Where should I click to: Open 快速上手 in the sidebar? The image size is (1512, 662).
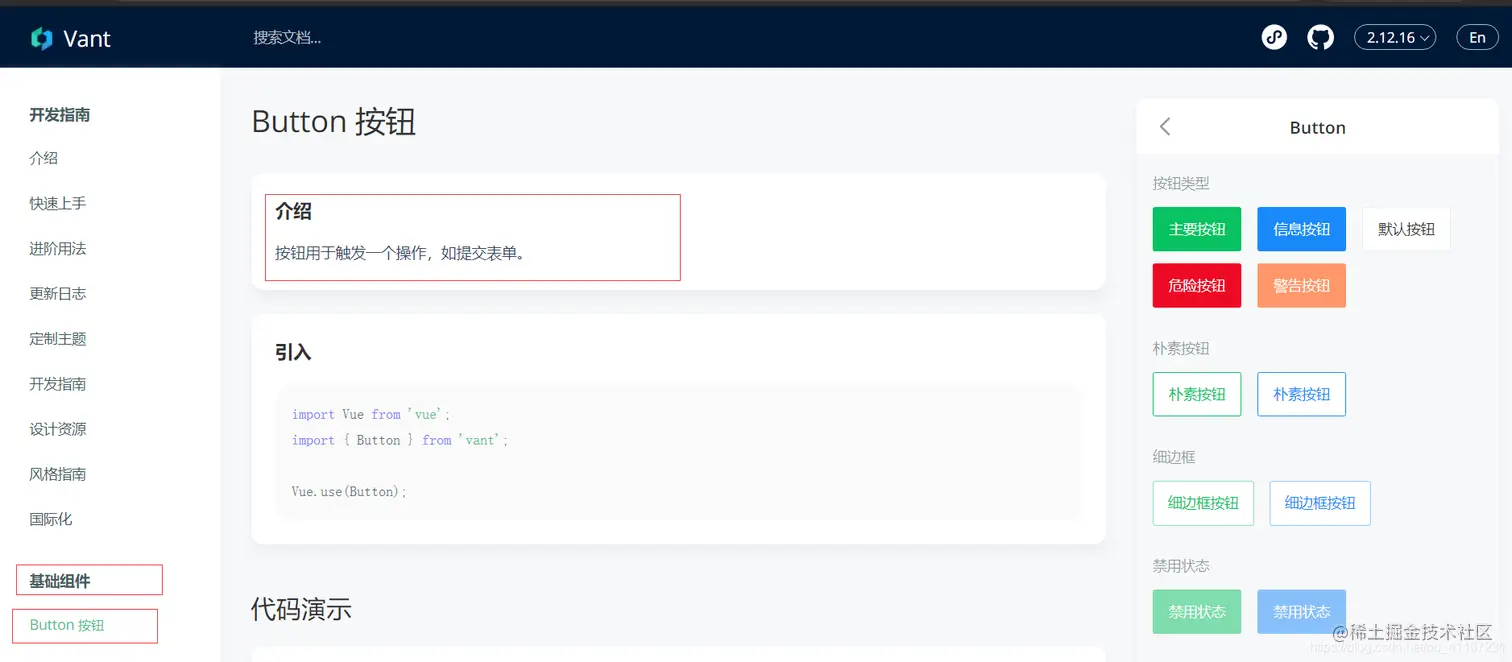coord(58,203)
